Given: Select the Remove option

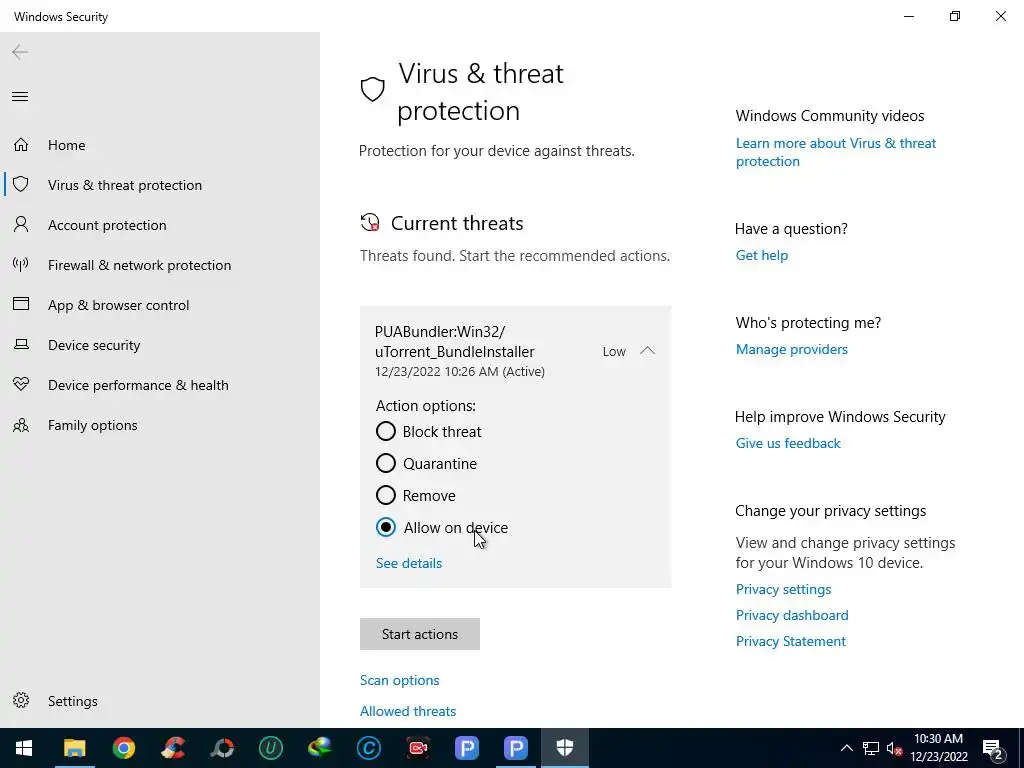Looking at the screenshot, I should point(415,496).
